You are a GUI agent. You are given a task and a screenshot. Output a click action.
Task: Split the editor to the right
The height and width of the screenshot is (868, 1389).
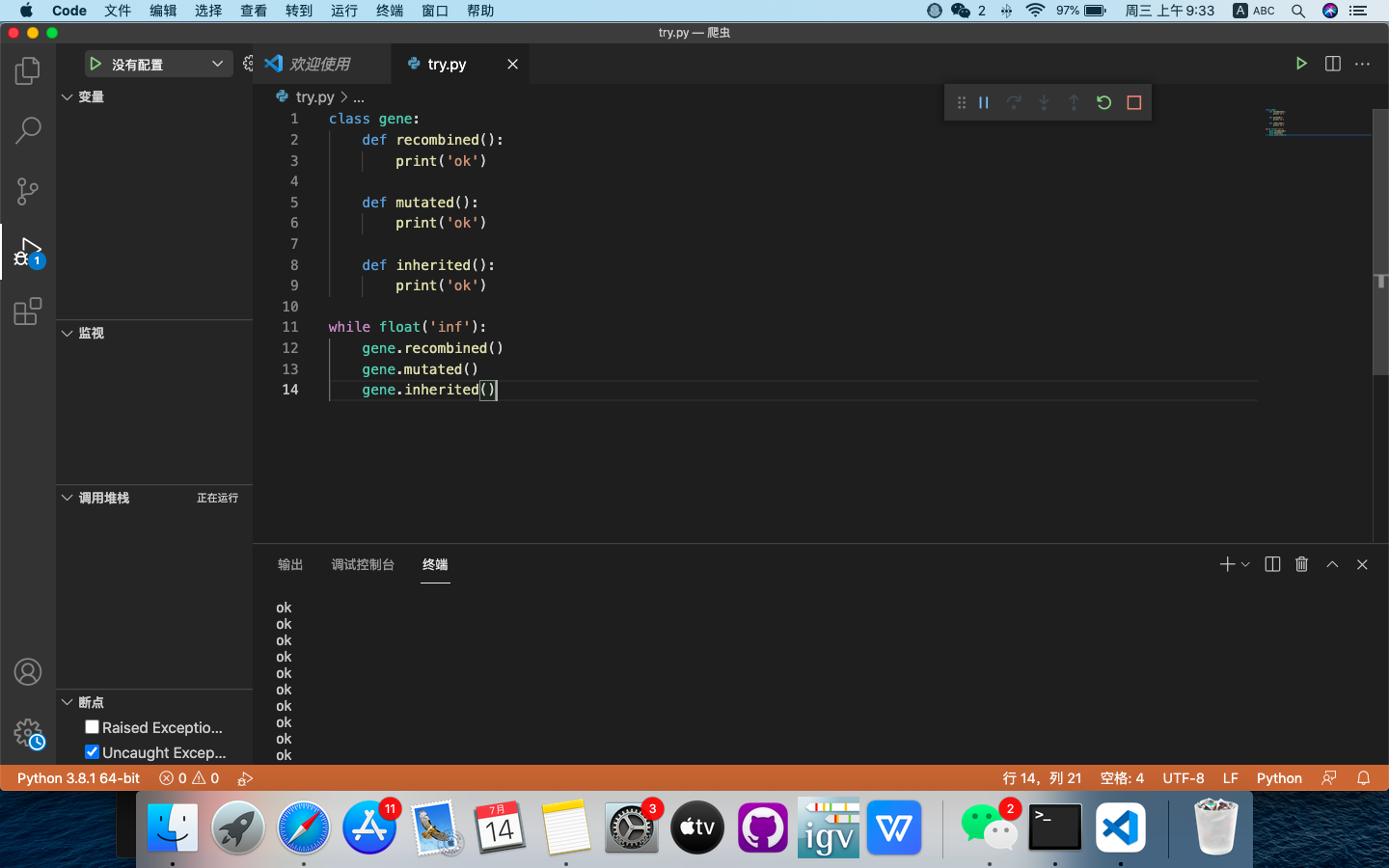click(x=1333, y=64)
